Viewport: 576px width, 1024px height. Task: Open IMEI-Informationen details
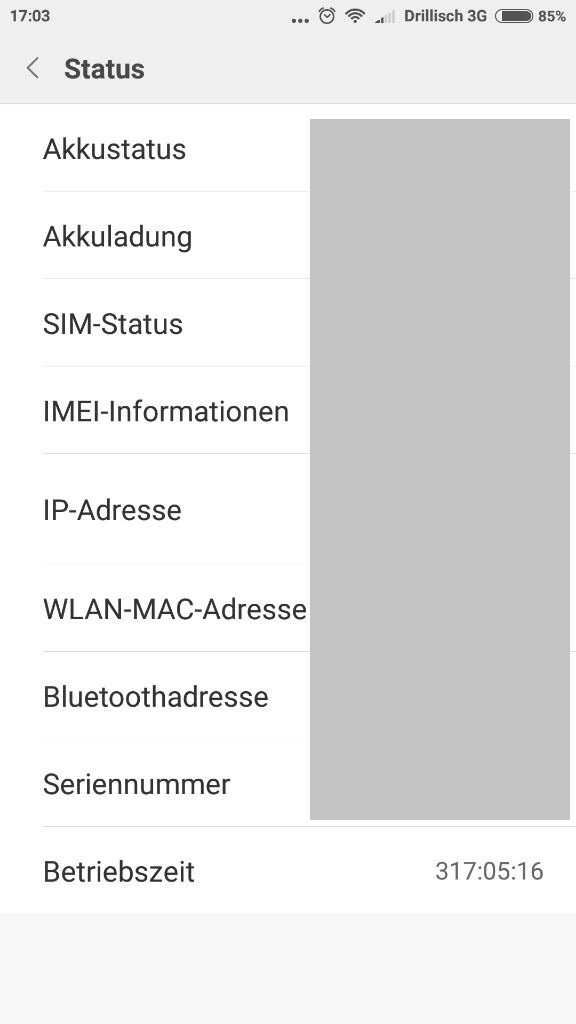pos(288,411)
